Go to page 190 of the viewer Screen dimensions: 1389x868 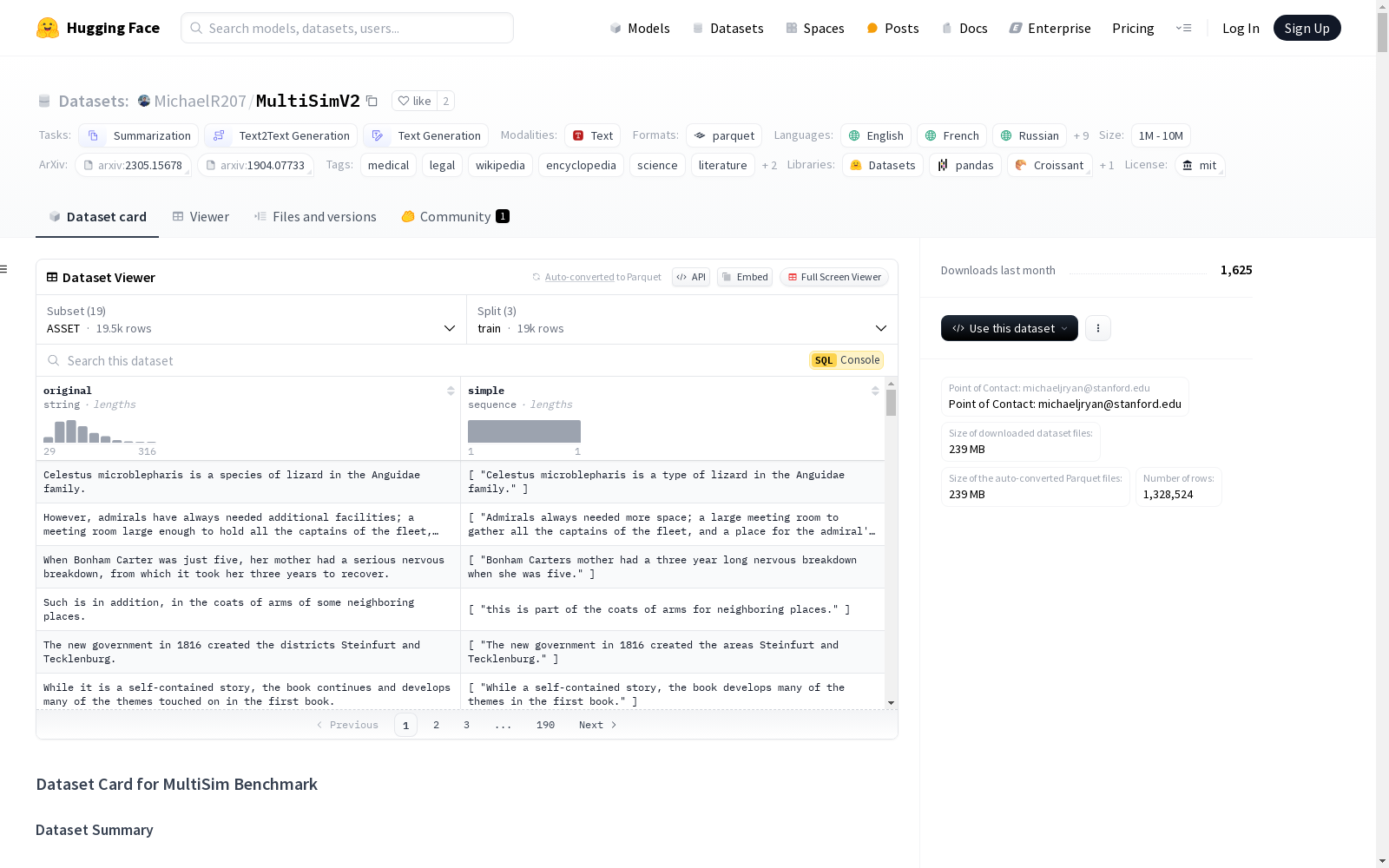(x=545, y=725)
